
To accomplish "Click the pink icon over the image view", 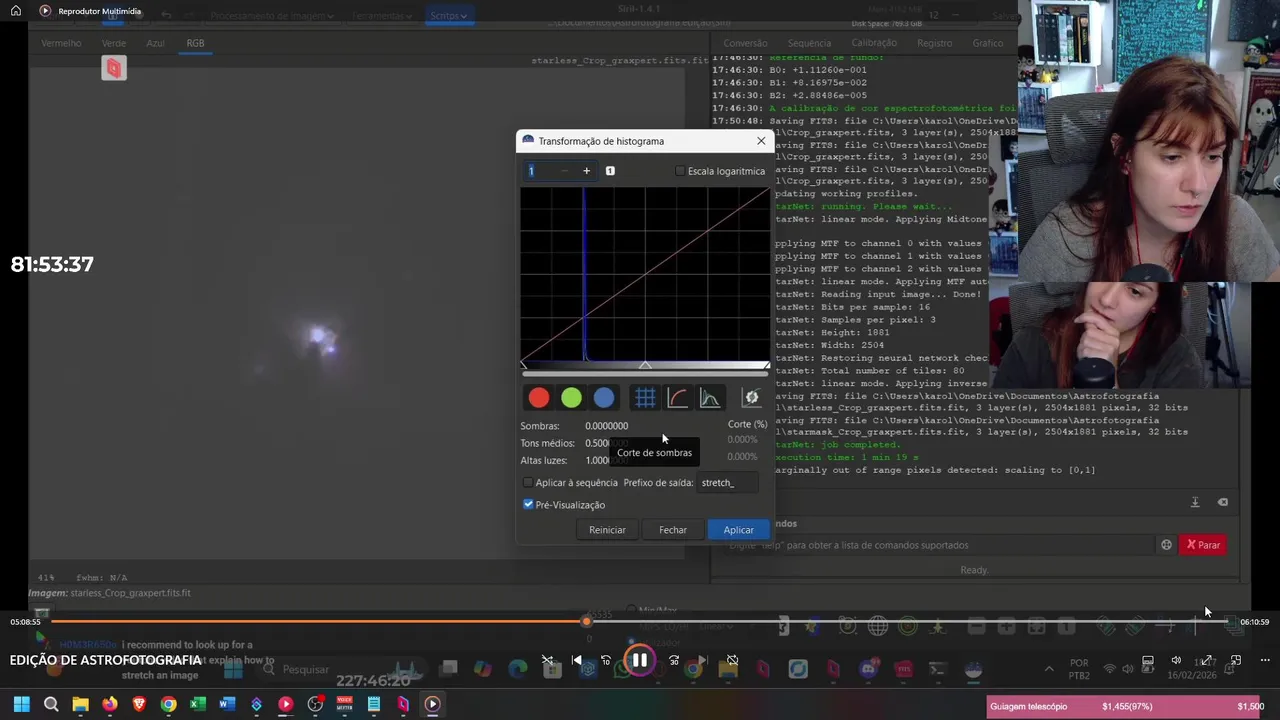I will (x=114, y=68).
